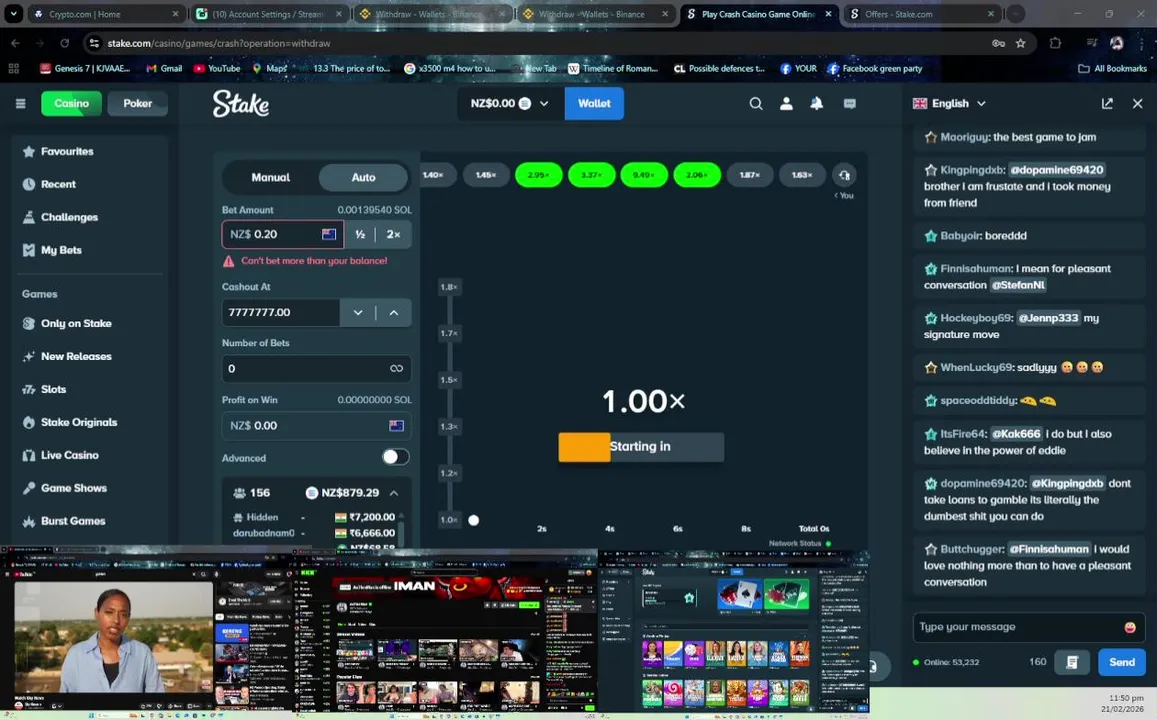Viewport: 1157px width, 720px height.
Task: Switch to Account Settings / Stream tab
Action: (x=269, y=13)
